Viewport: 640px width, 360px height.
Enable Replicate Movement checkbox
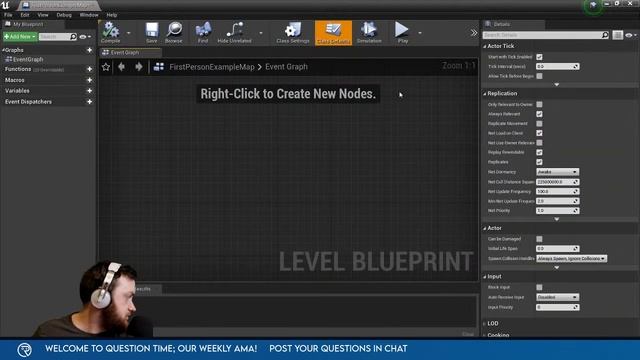[539, 123]
